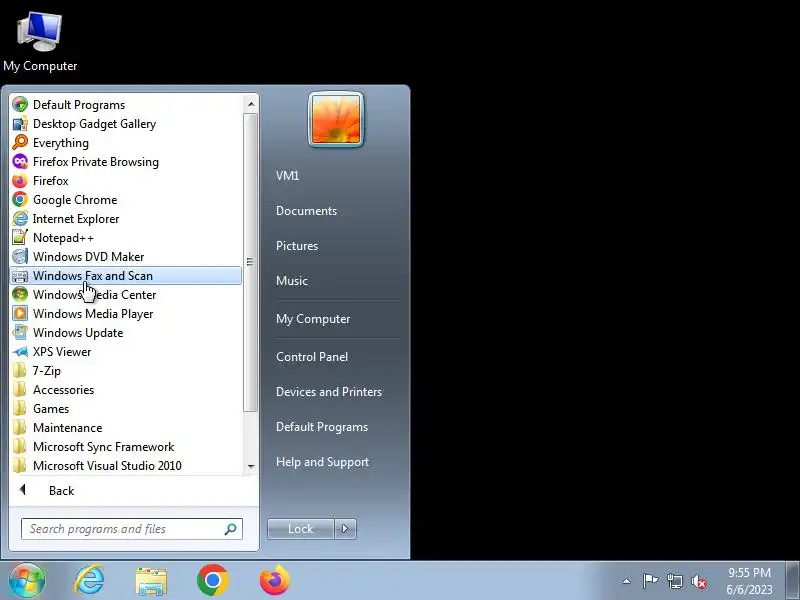Open the Firefox icon in the programs list
The width and height of the screenshot is (800, 600).
pyautogui.click(x=20, y=181)
